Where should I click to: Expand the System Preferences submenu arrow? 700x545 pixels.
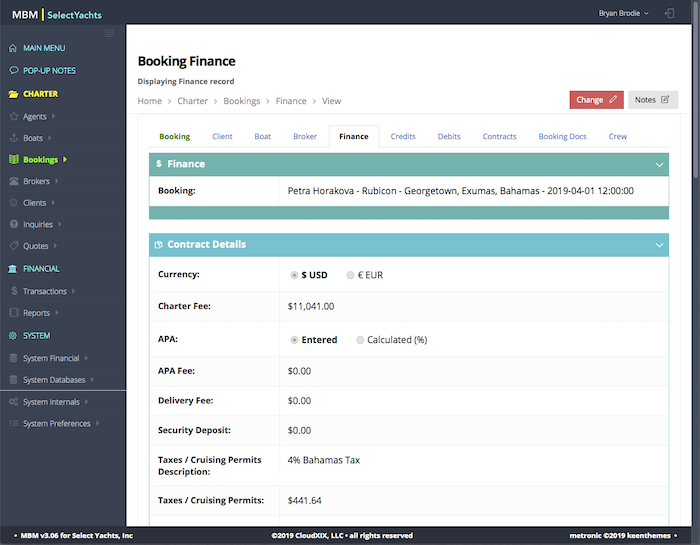(97, 423)
